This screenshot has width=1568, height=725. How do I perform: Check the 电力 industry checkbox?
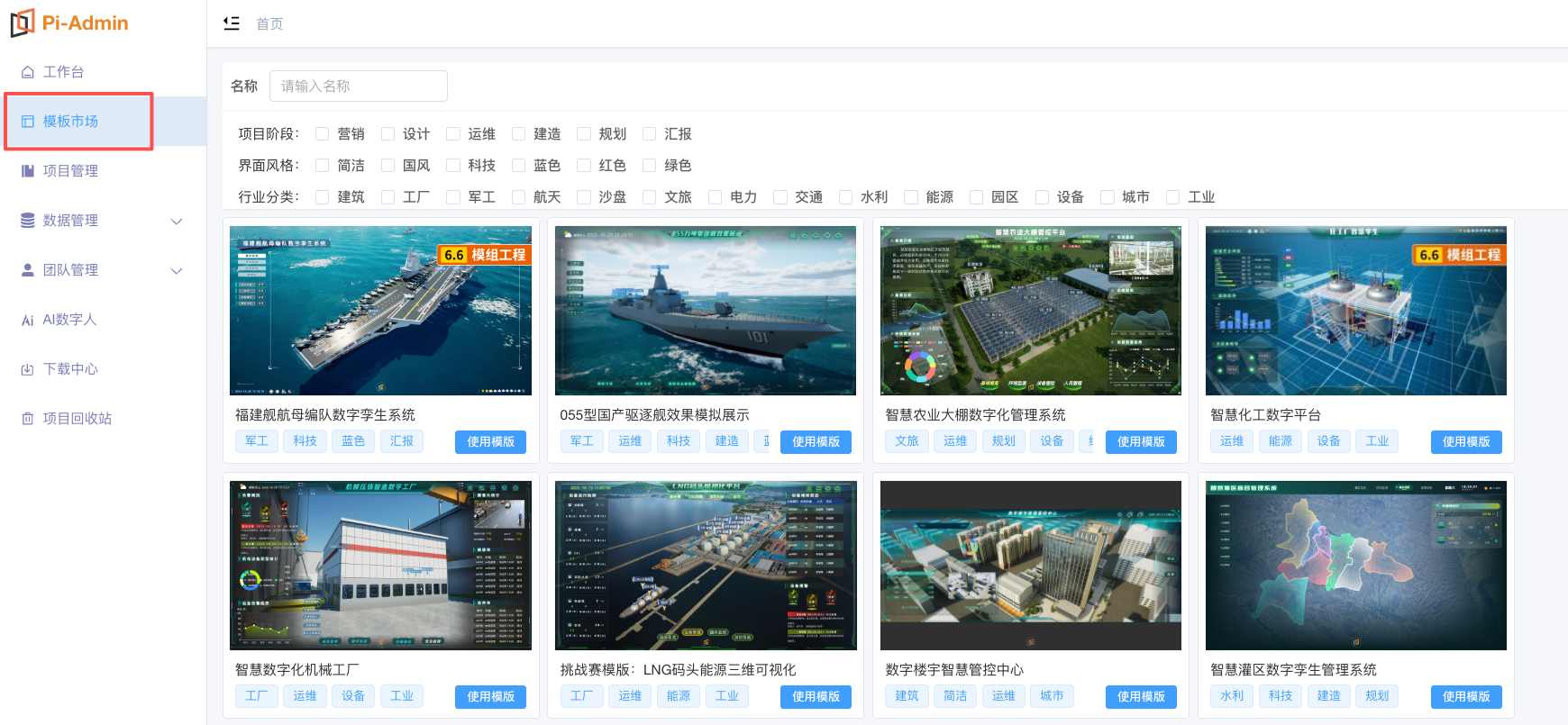click(x=715, y=197)
